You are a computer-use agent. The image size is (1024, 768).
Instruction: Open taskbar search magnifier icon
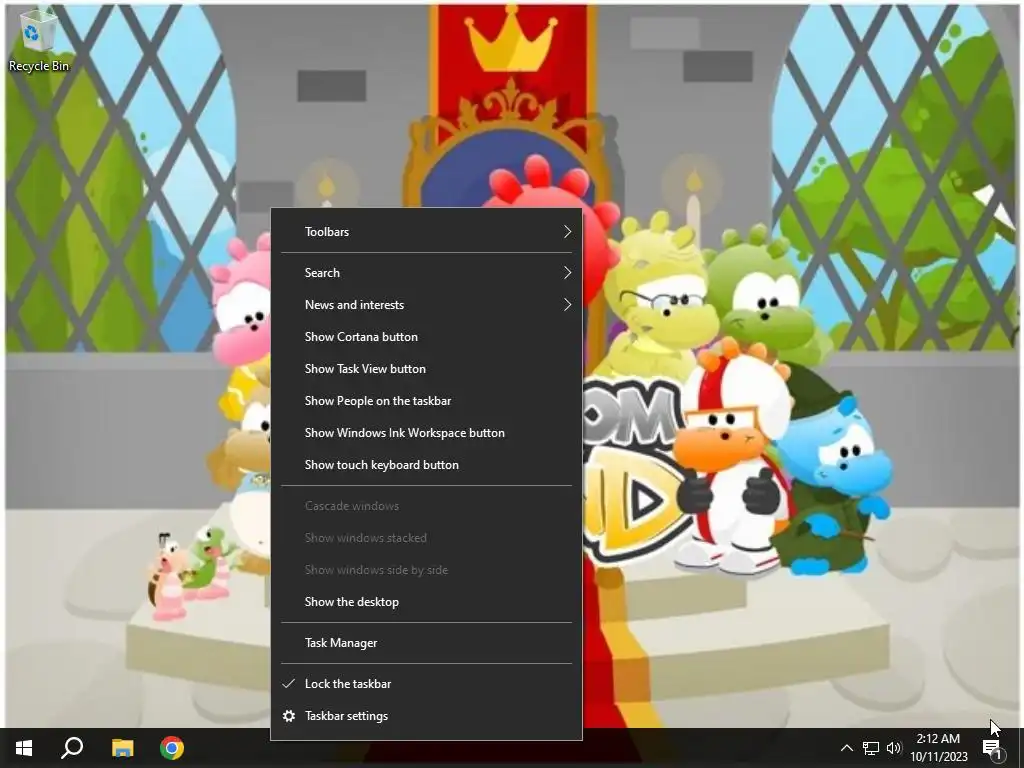(x=72, y=748)
